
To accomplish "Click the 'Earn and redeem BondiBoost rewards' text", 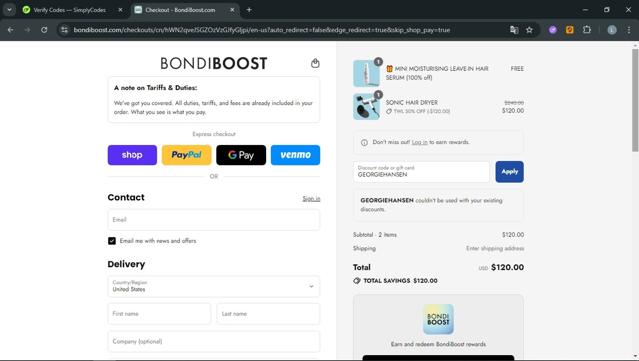I will click(438, 344).
